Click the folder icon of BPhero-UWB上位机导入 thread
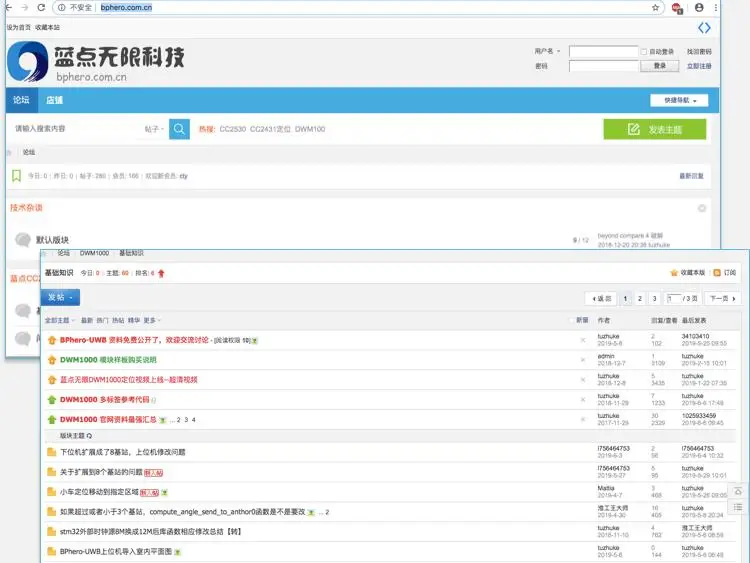This screenshot has width=750, height=563. (x=52, y=552)
